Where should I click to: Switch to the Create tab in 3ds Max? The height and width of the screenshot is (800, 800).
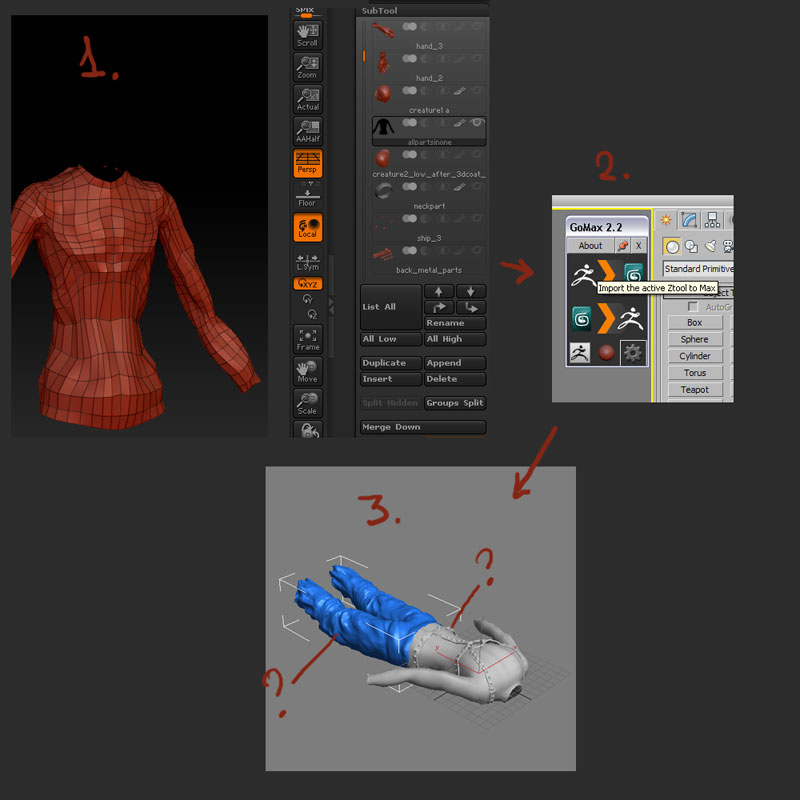coord(666,220)
